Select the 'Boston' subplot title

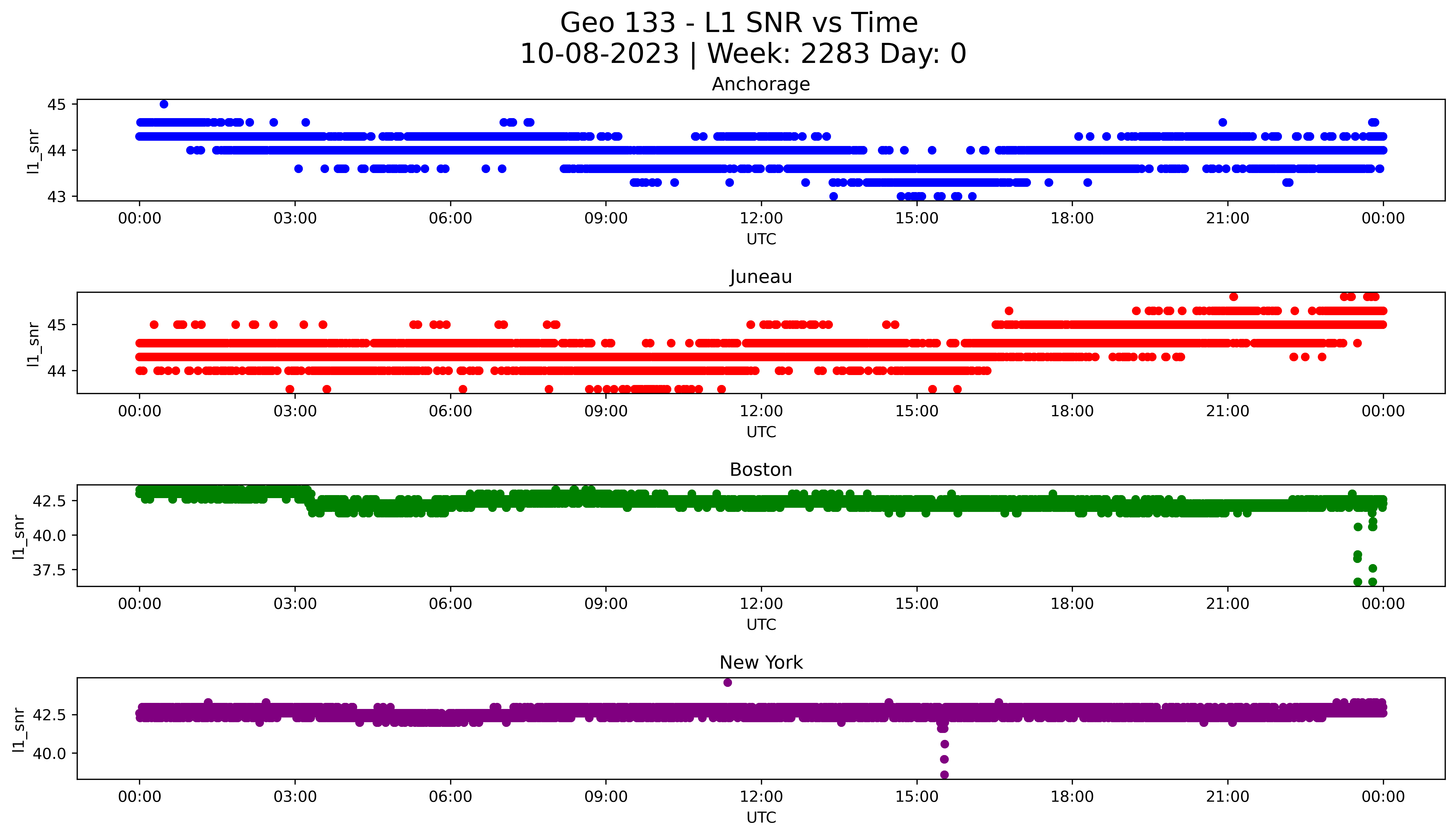click(x=761, y=470)
